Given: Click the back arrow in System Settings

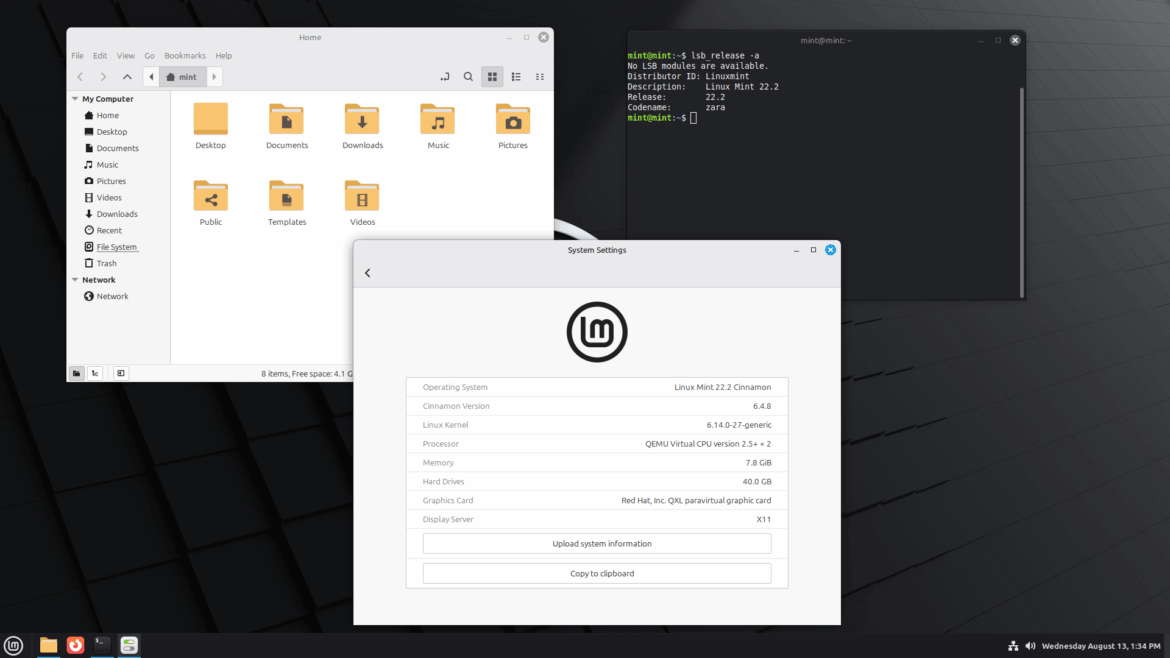Looking at the screenshot, I should [367, 272].
